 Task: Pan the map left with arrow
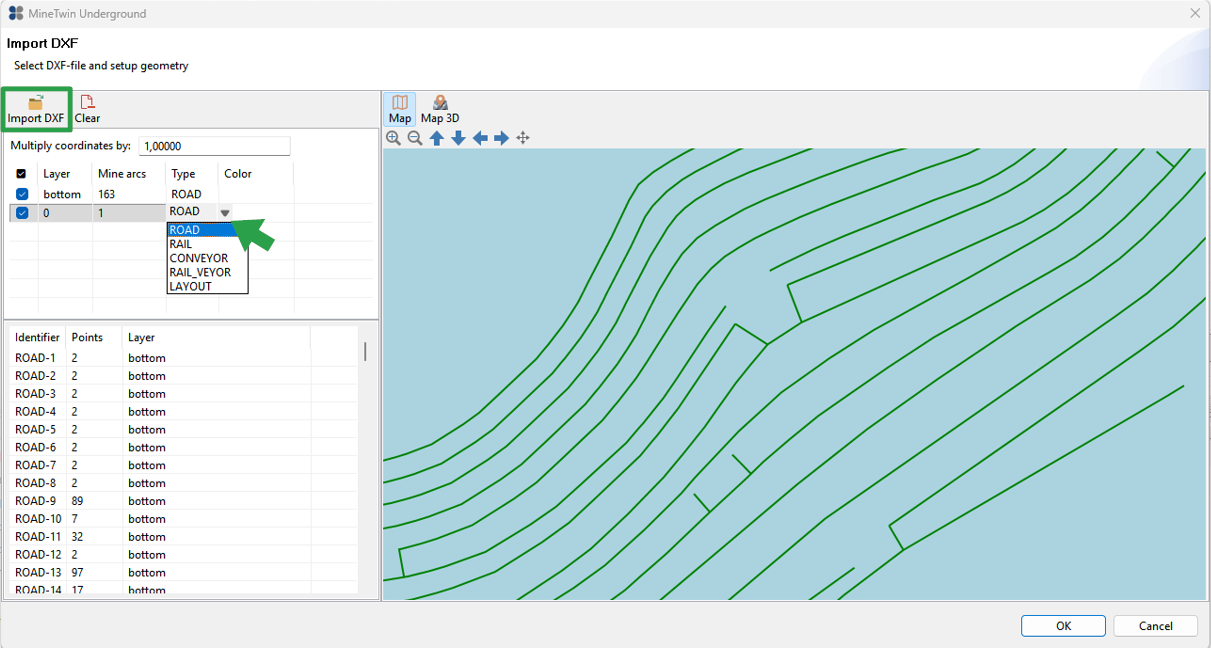tap(480, 138)
